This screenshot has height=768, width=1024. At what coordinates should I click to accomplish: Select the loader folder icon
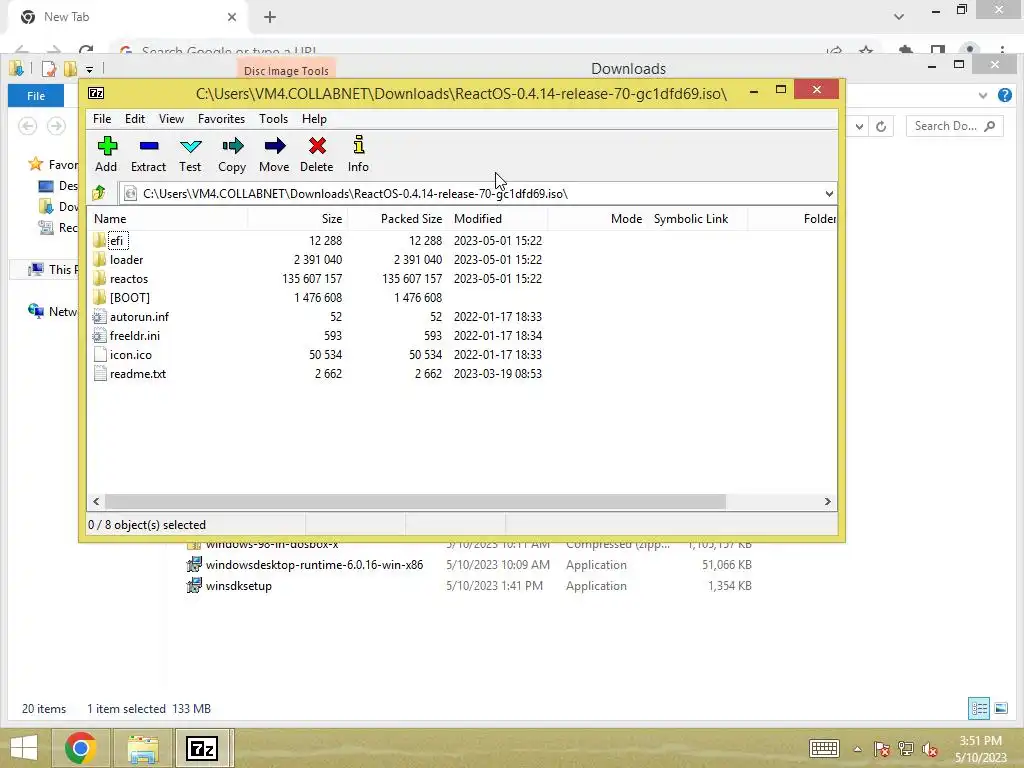99,259
